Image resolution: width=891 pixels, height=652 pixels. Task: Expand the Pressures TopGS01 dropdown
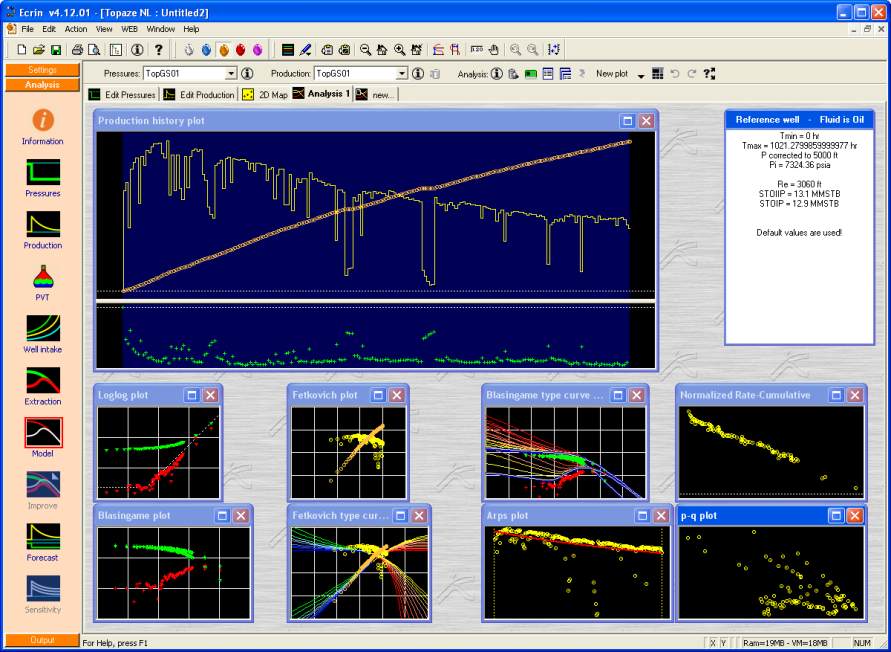[x=231, y=74]
